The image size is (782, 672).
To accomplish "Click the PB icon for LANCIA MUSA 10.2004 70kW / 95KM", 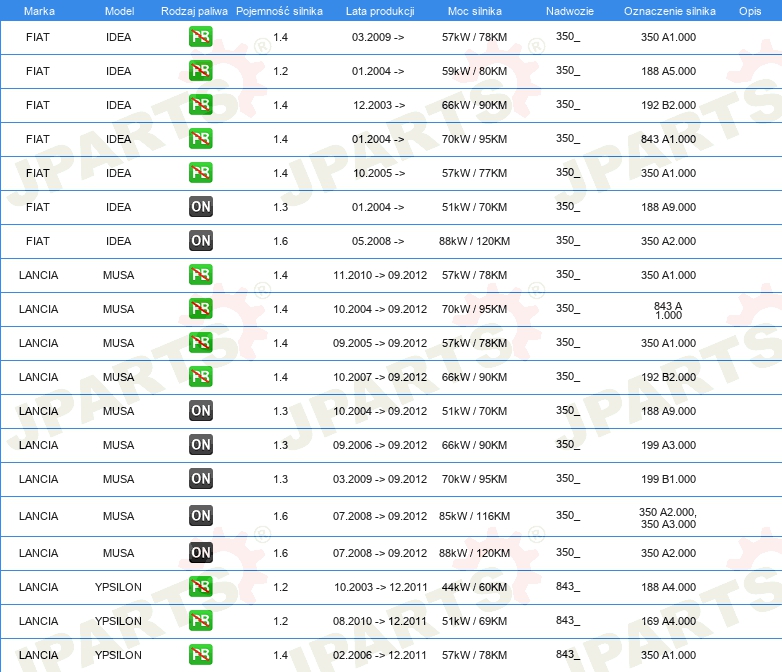I will tap(200, 309).
